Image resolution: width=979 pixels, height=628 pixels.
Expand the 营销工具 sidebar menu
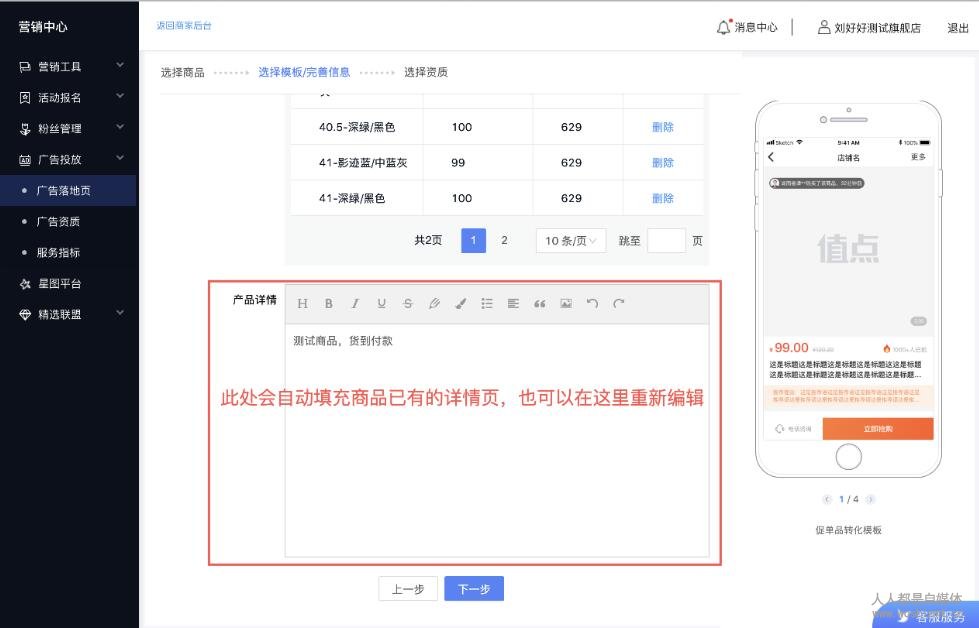point(70,67)
